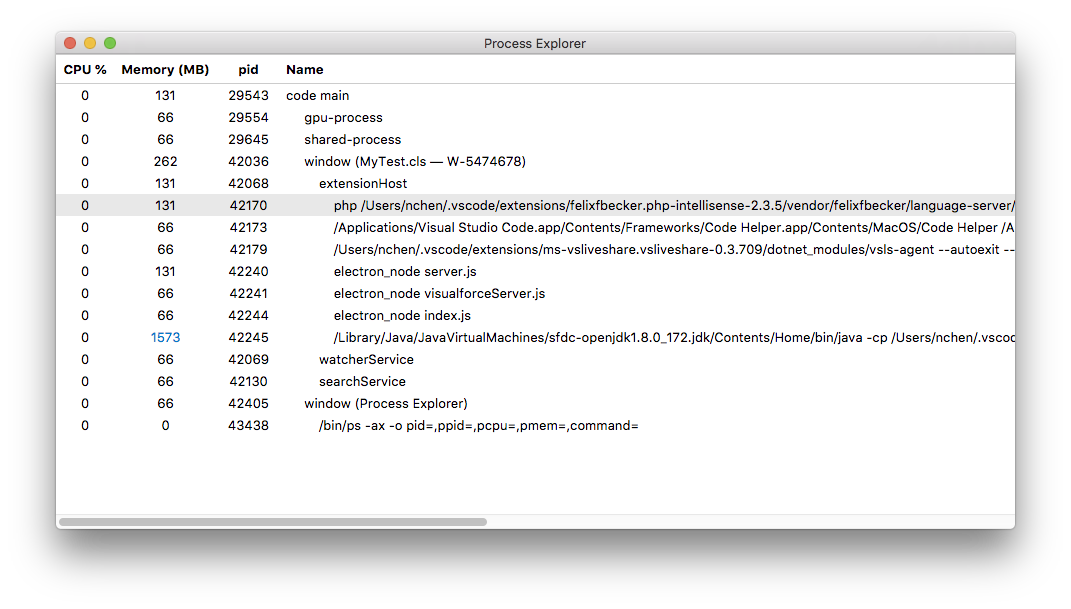The height and width of the screenshot is (609, 1071).
Task: Select the shared-process row
Action: 536,139
